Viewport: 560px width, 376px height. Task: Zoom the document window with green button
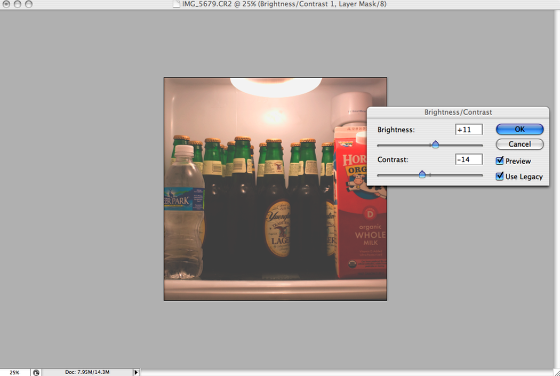pos(29,4)
